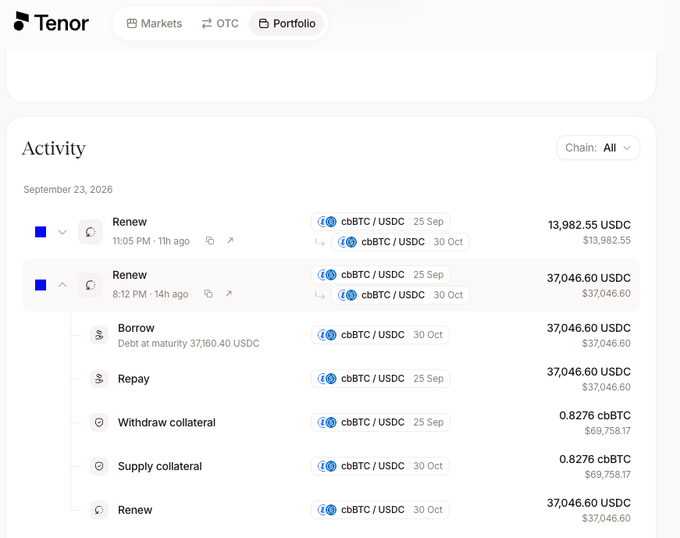Open the Borrow row cbBTC / USDC pill
680x538 pixels.
(x=380, y=335)
